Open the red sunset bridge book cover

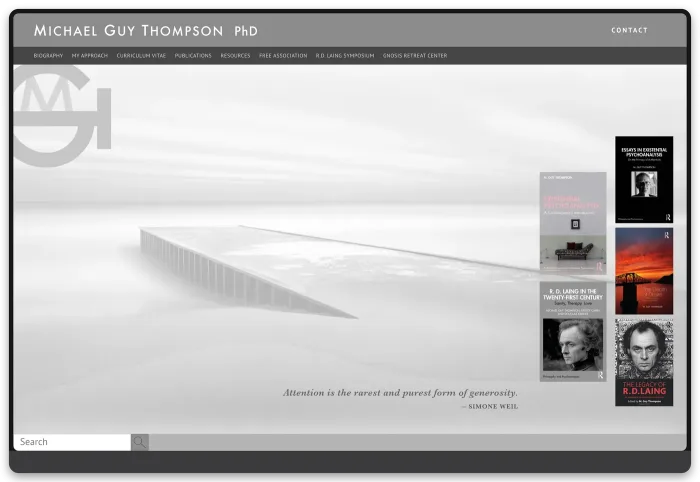pyautogui.click(x=644, y=271)
